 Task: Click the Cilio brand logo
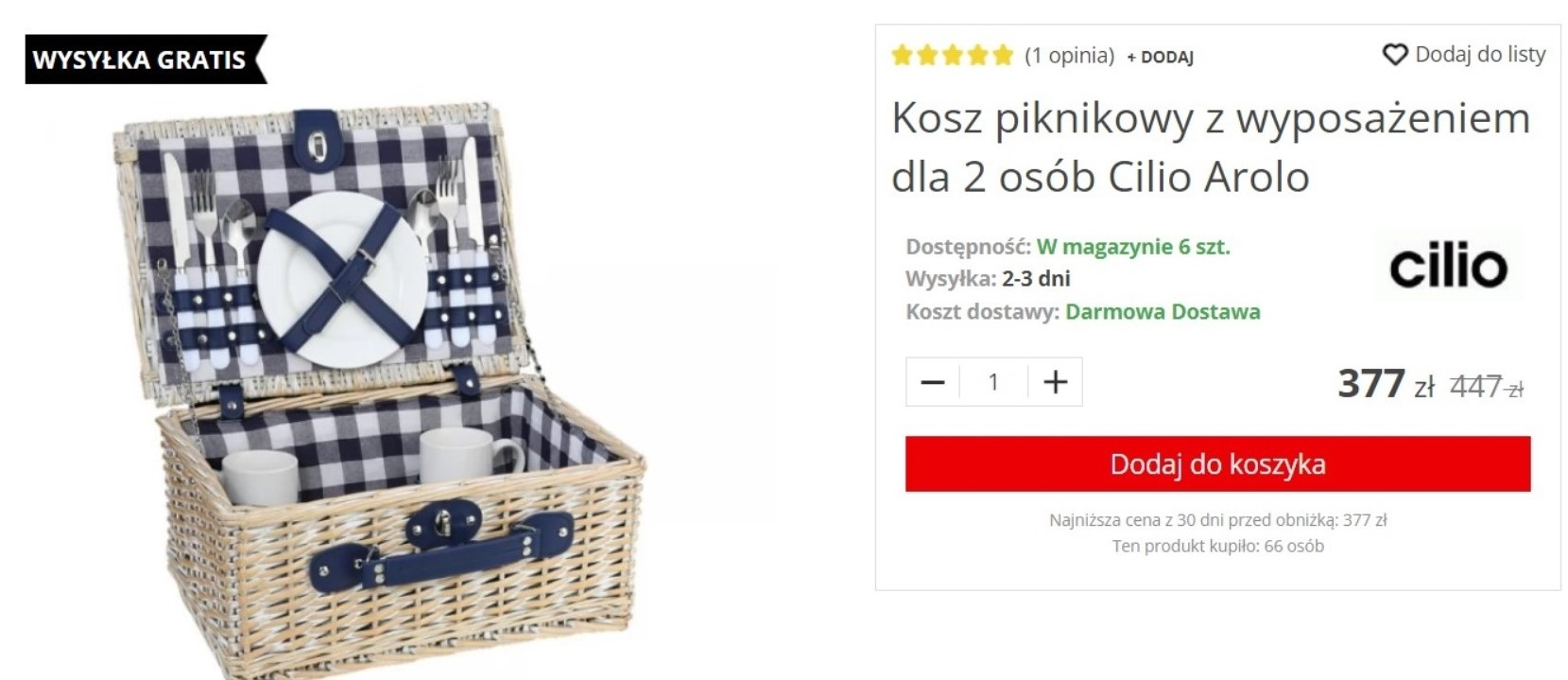tap(1448, 266)
